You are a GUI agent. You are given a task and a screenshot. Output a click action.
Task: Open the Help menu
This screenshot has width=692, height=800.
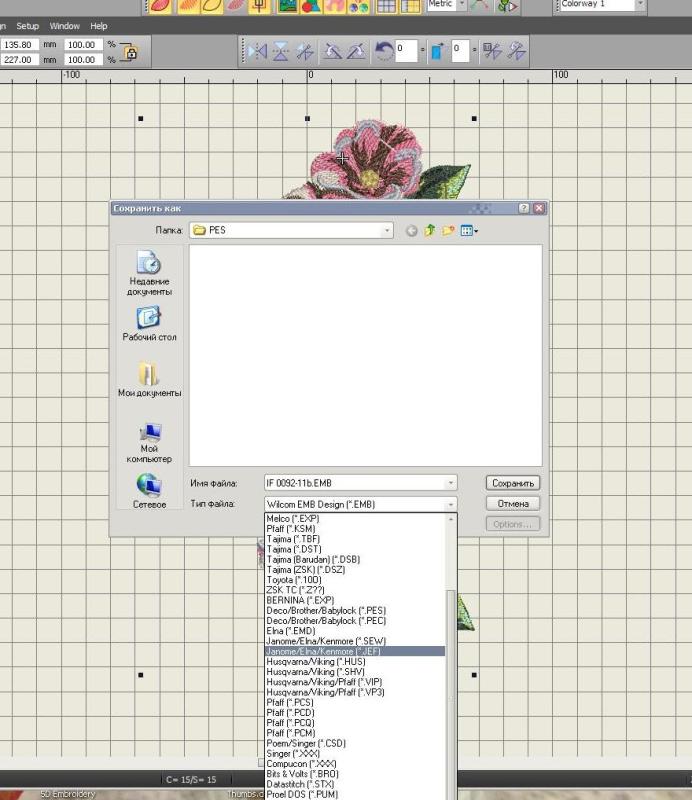[x=98, y=25]
